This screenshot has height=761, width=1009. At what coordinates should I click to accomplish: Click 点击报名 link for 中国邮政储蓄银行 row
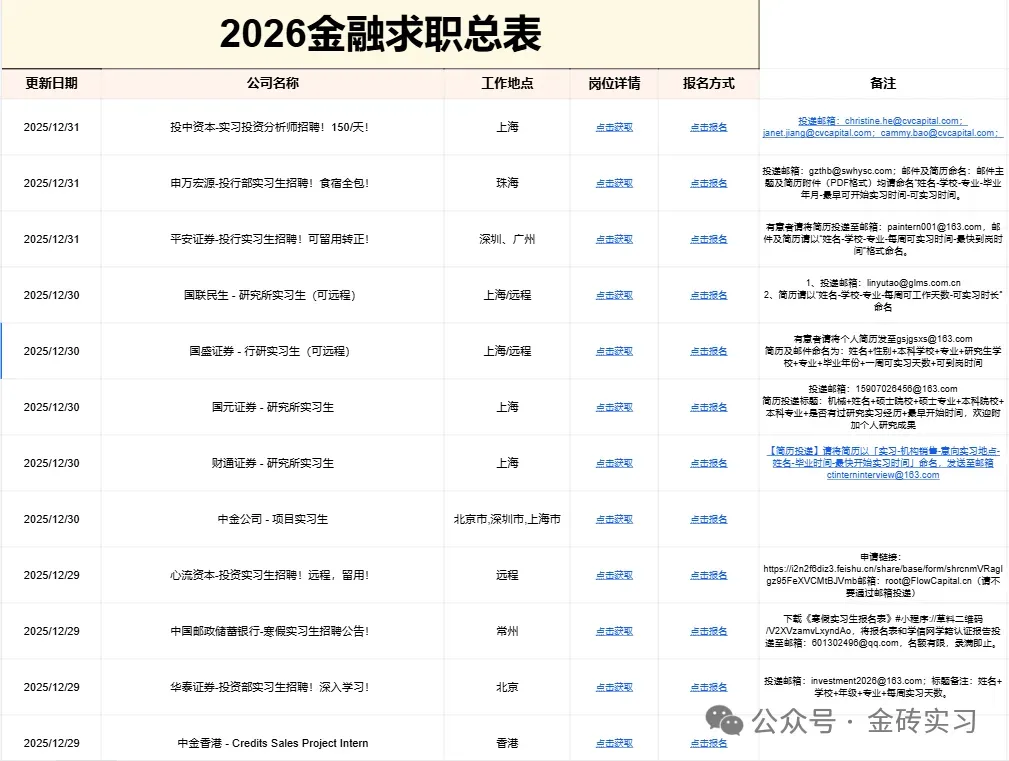(708, 631)
